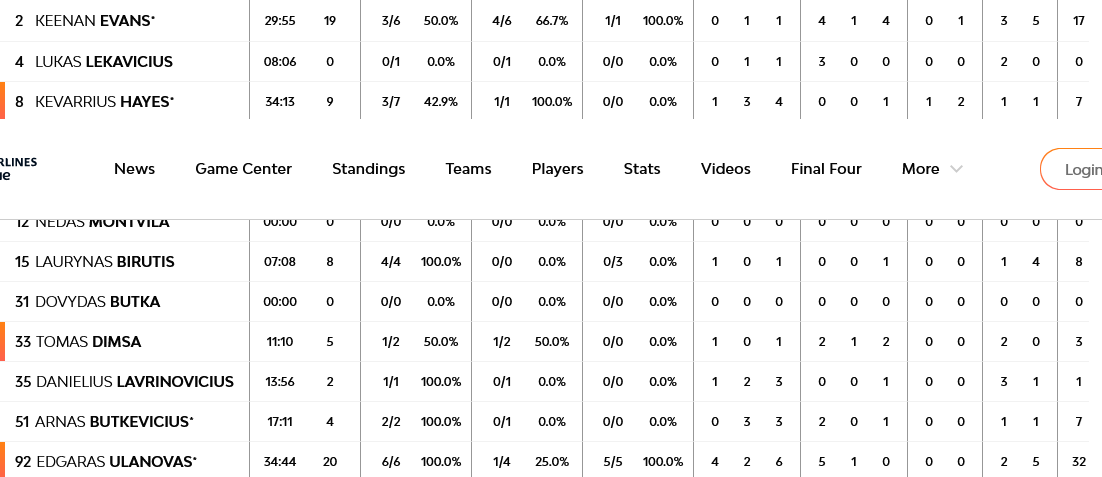This screenshot has height=477, width=1102.
Task: Go to Game Center page
Action: [243, 169]
